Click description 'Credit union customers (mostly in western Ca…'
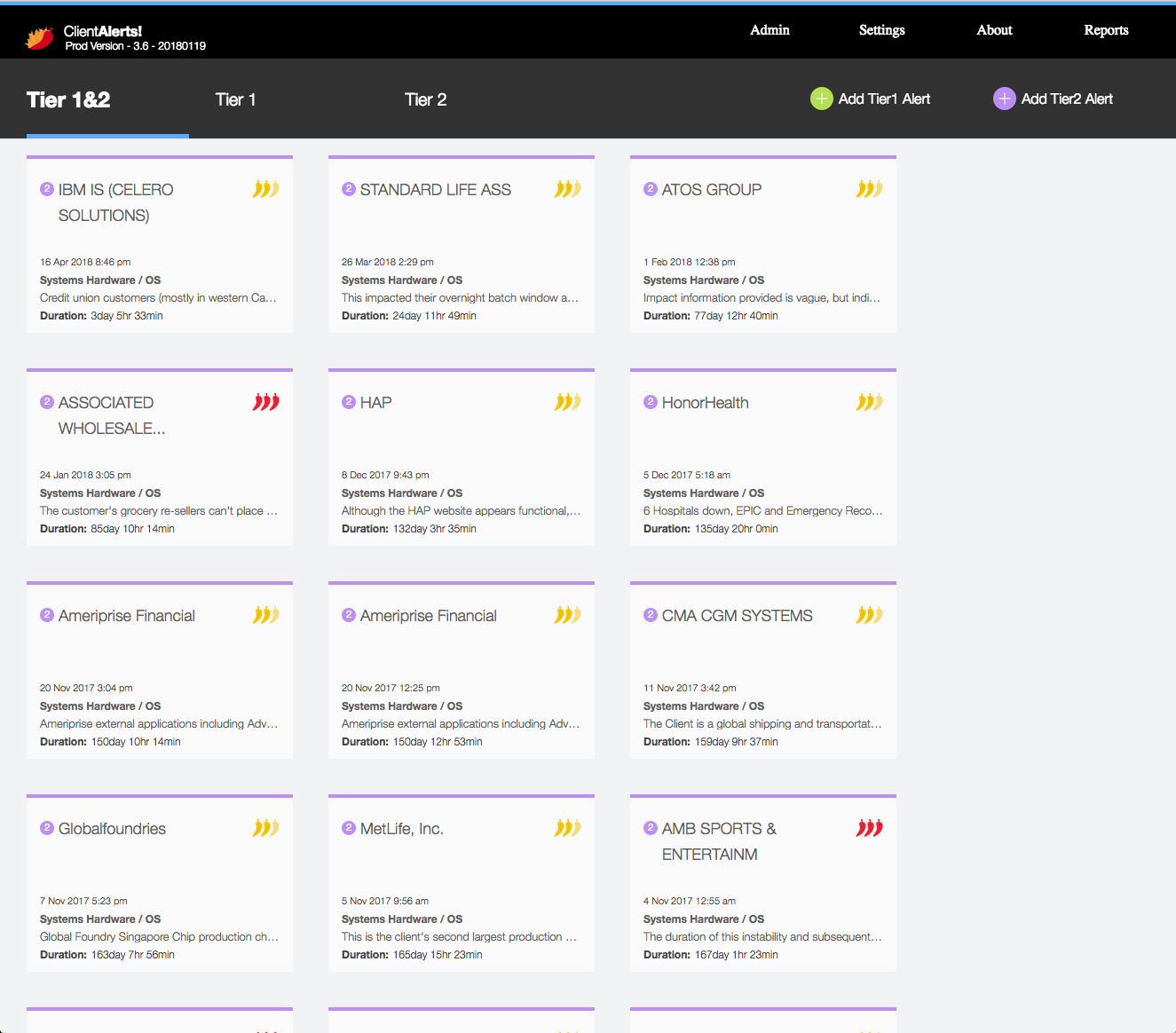 158,298
